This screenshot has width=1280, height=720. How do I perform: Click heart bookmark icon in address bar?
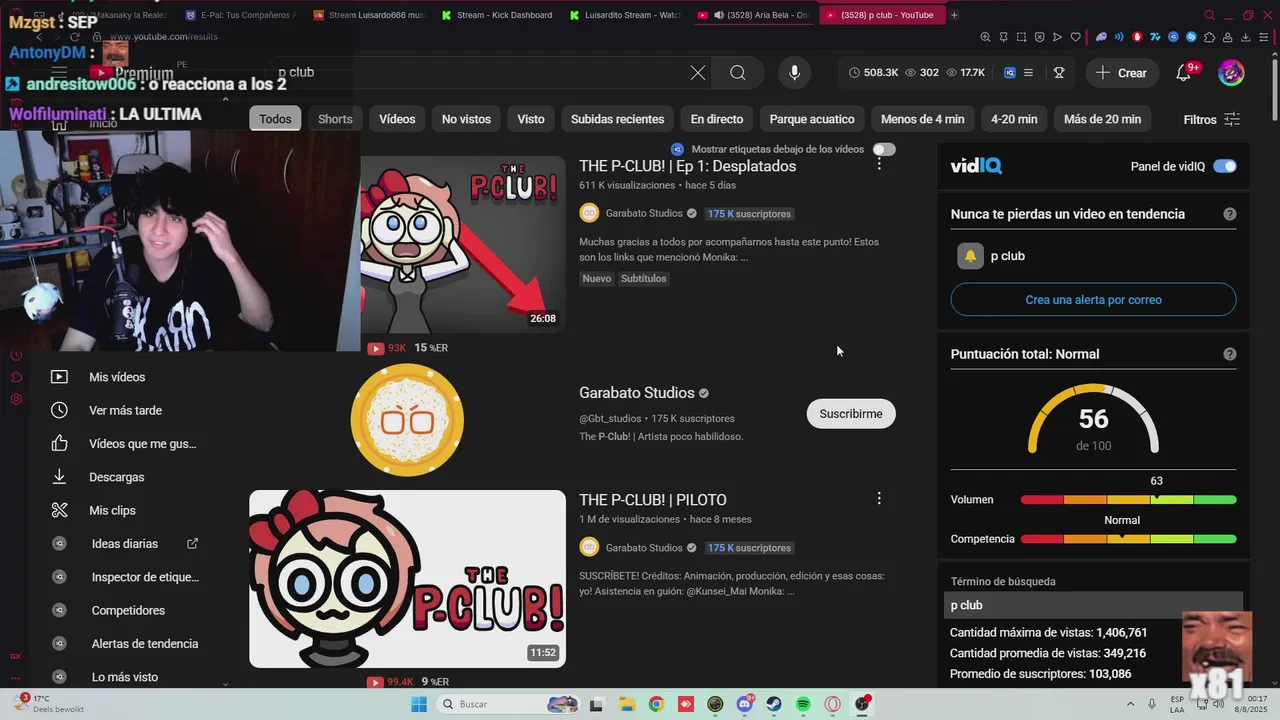click(x=1076, y=37)
